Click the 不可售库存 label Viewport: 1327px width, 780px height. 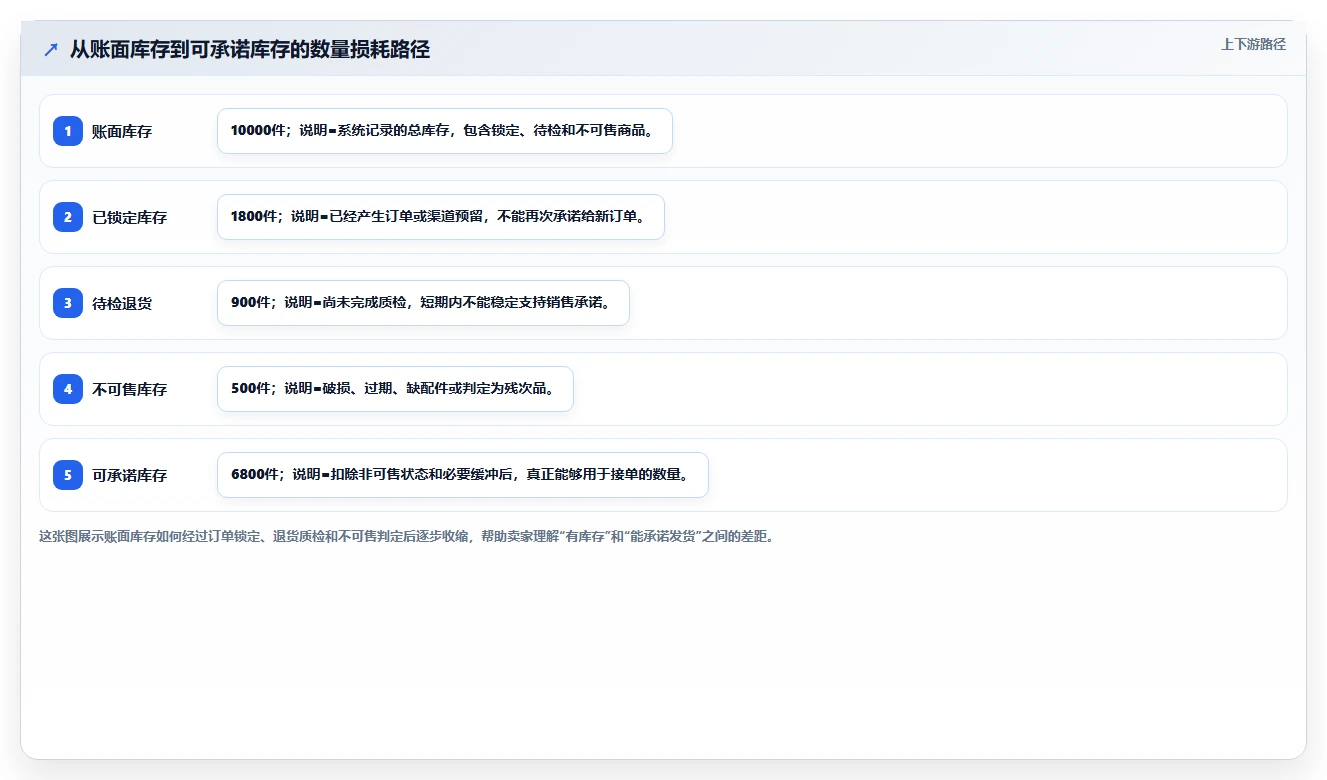coord(130,390)
